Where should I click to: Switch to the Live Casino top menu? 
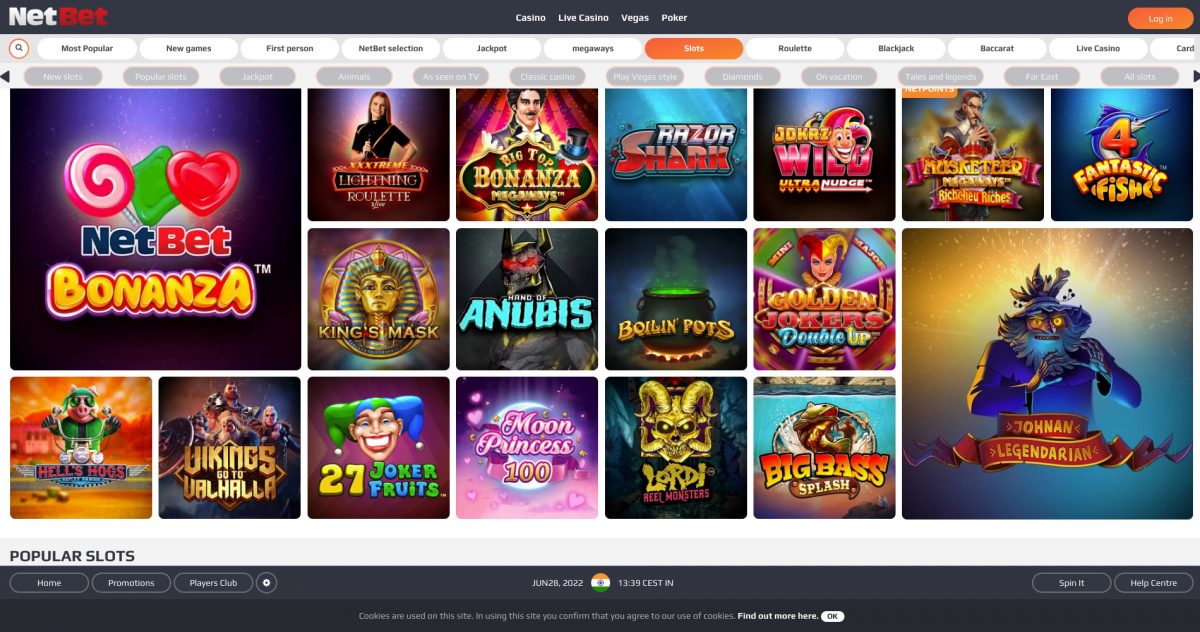(583, 18)
